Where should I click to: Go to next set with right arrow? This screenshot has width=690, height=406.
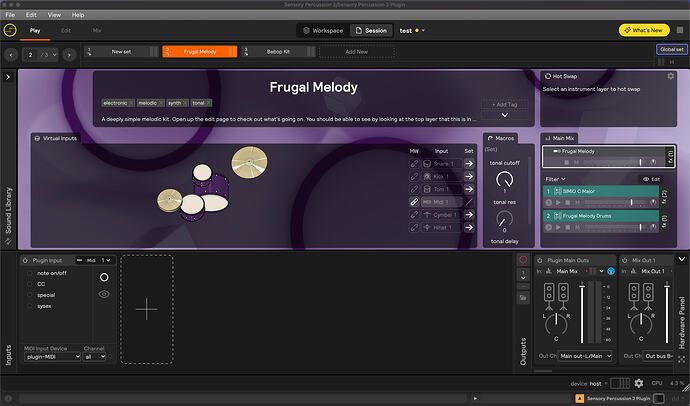pyautogui.click(x=69, y=55)
